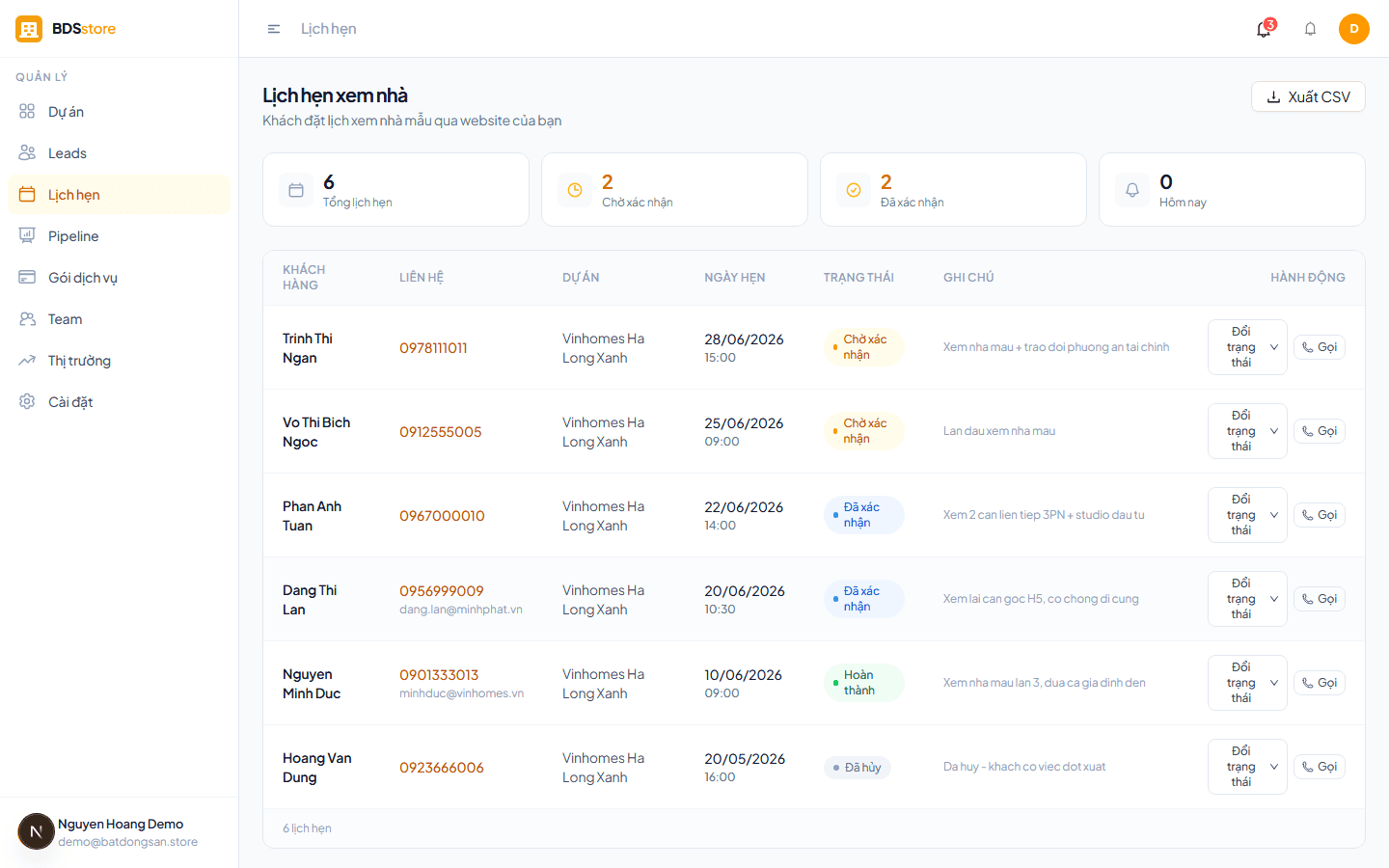Click Lịch hẹn breadcrumb title in header
The width and height of the screenshot is (1389, 868).
tap(328, 29)
